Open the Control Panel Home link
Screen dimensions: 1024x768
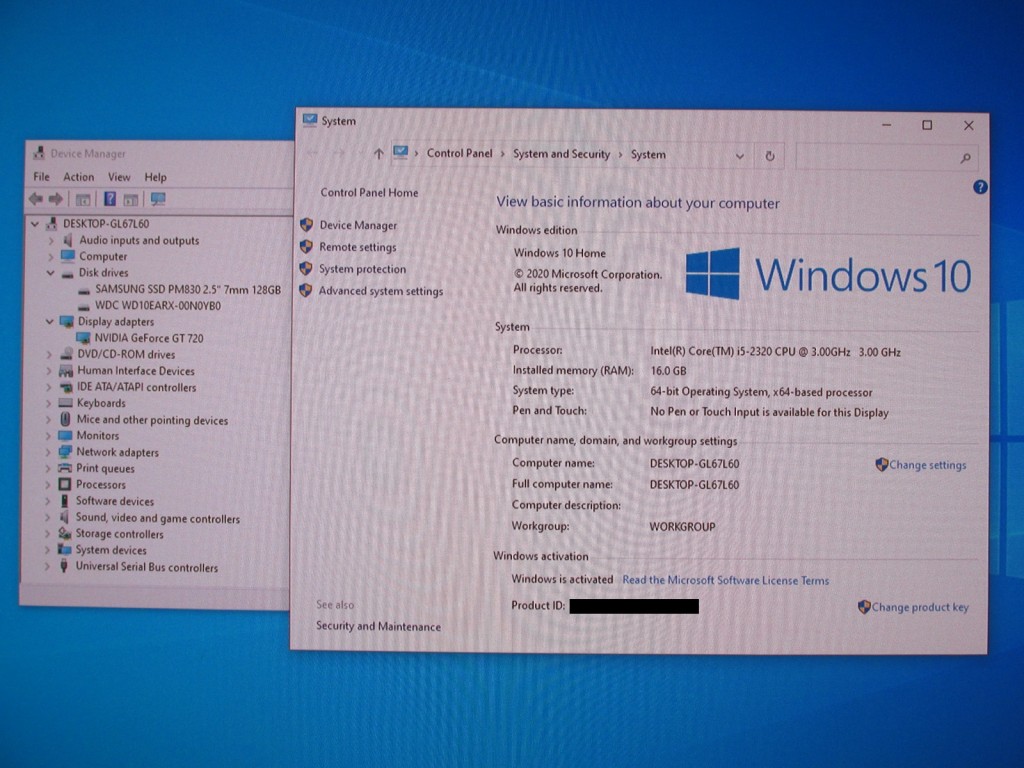click(x=369, y=193)
